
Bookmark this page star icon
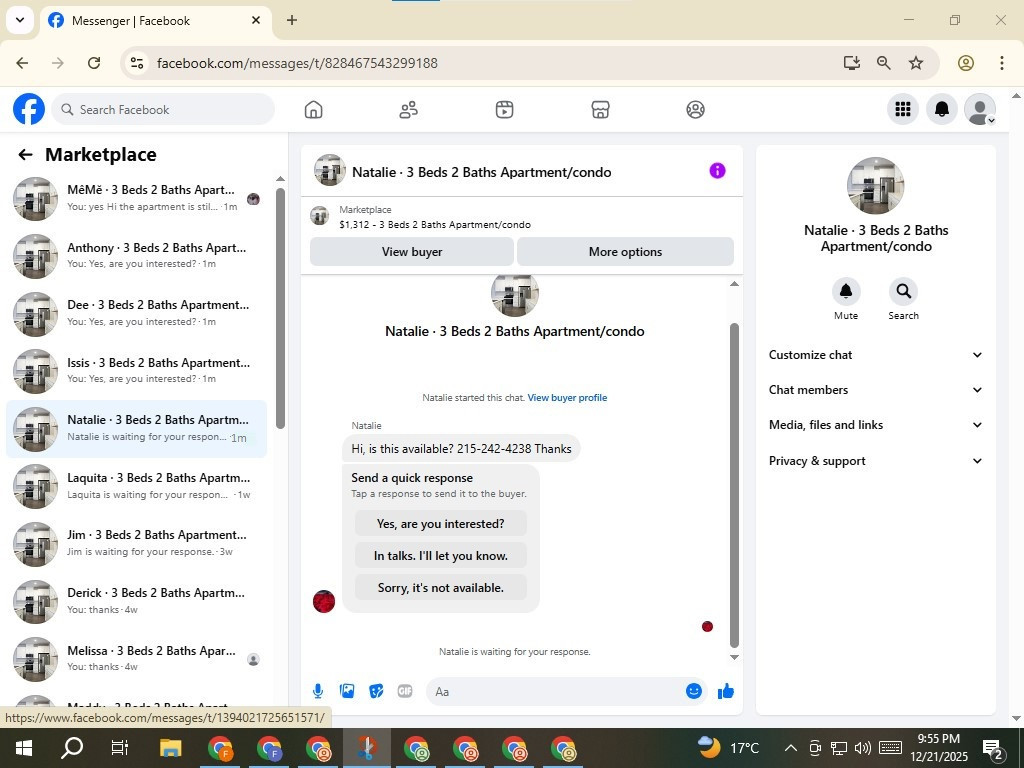(916, 63)
